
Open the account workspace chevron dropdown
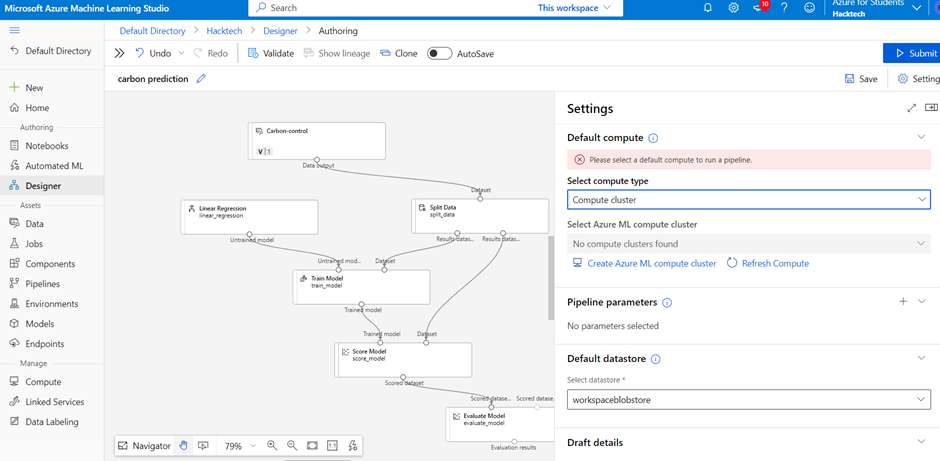[916, 8]
